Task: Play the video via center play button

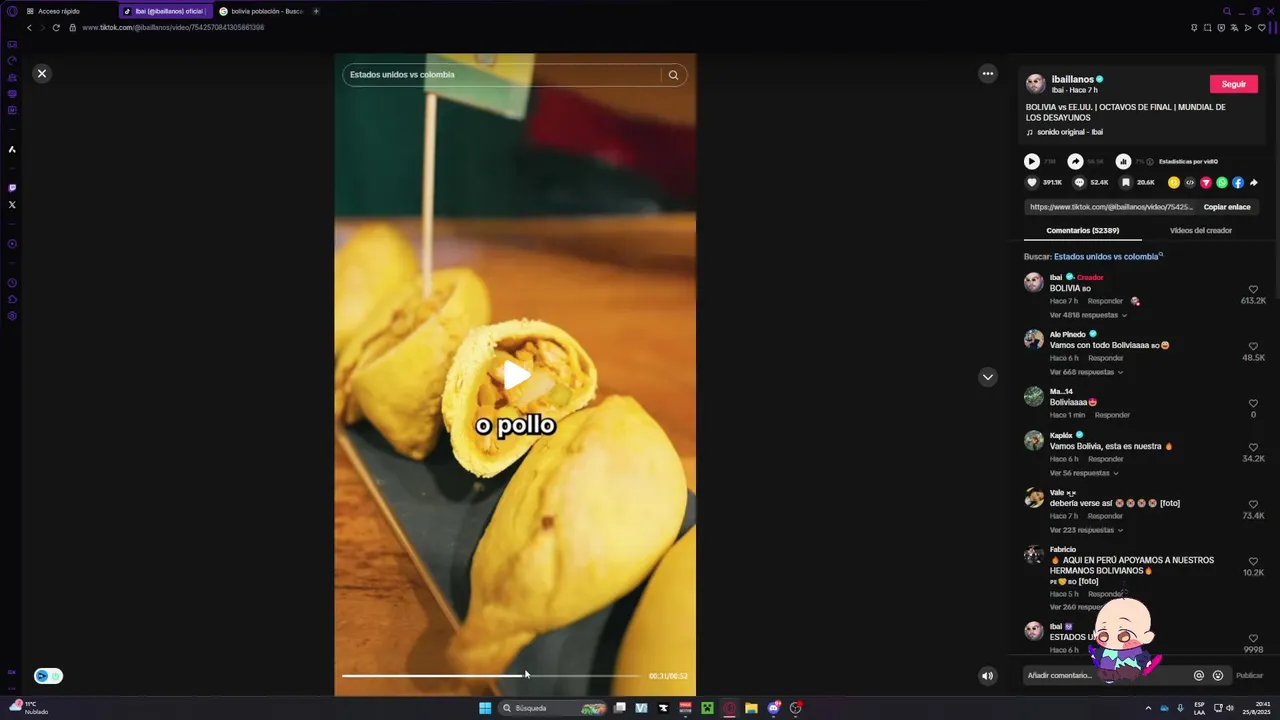Action: pos(516,375)
